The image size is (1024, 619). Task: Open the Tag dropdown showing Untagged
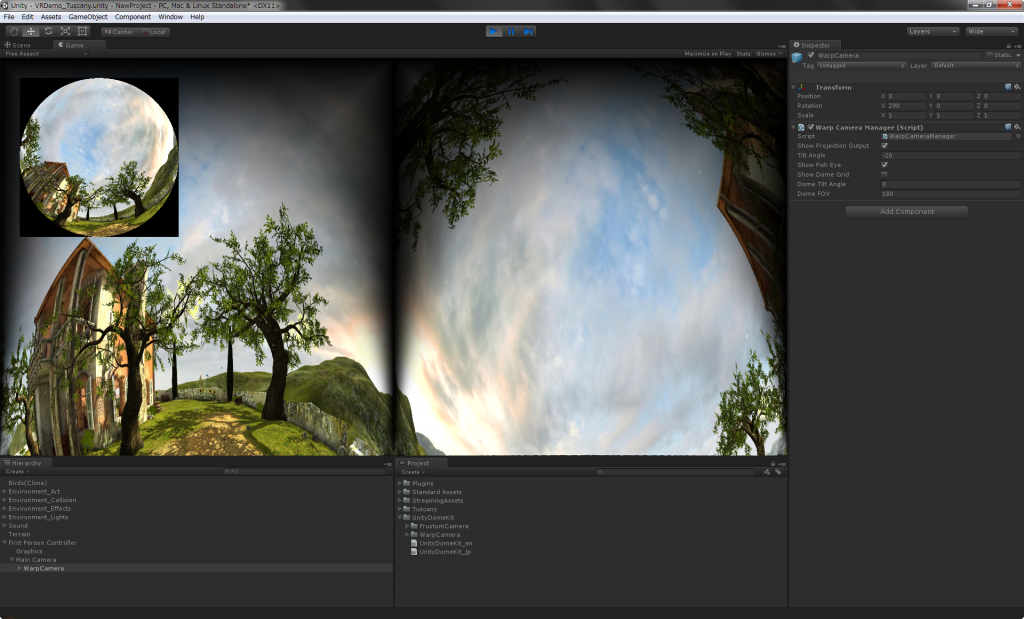coord(859,65)
